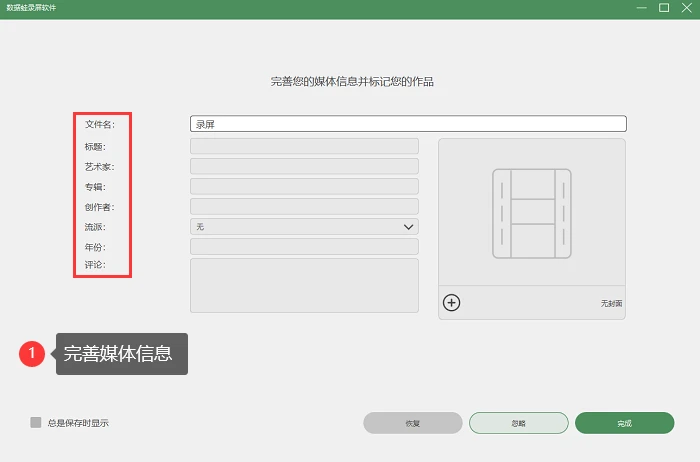Focus the 文件名 field containing 录屏
Image resolution: width=700 pixels, height=462 pixels.
(x=408, y=124)
